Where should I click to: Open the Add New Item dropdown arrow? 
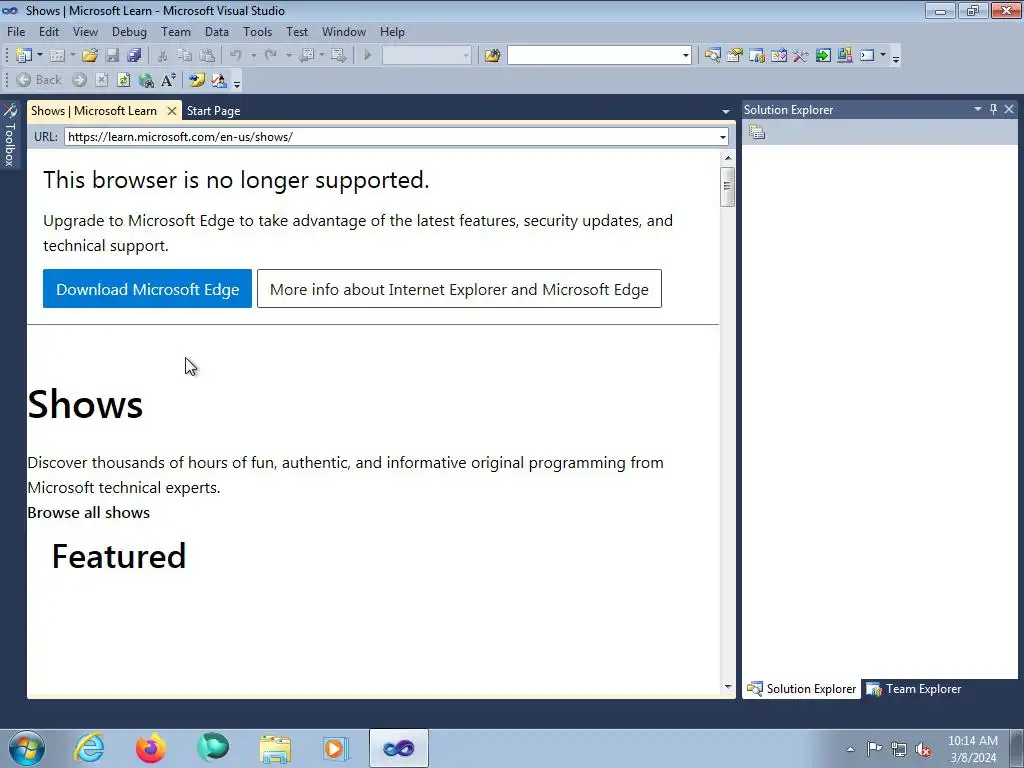point(72,56)
